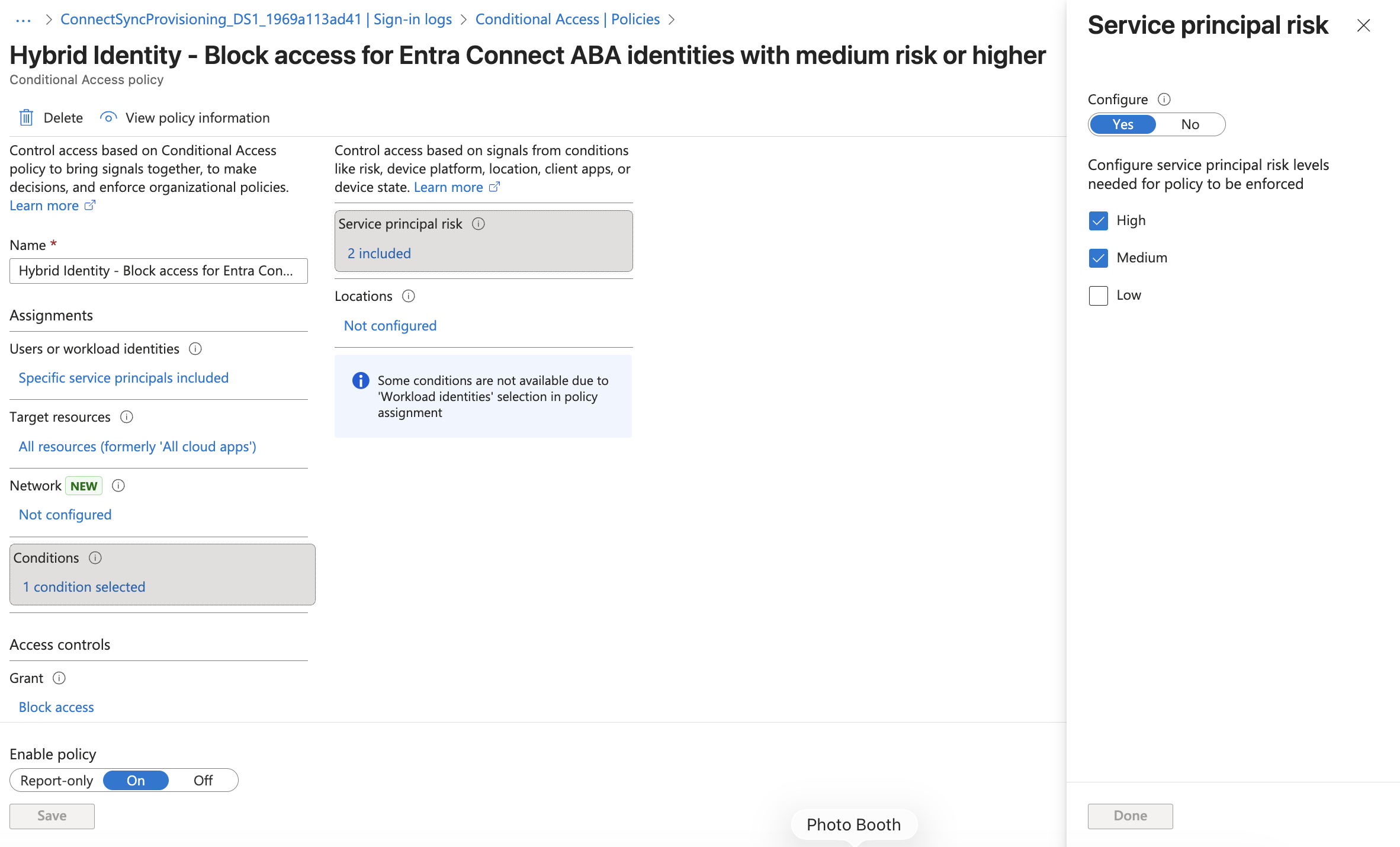Switch Enable policy to Report-only
This screenshot has width=1400, height=847.
pyautogui.click(x=57, y=781)
